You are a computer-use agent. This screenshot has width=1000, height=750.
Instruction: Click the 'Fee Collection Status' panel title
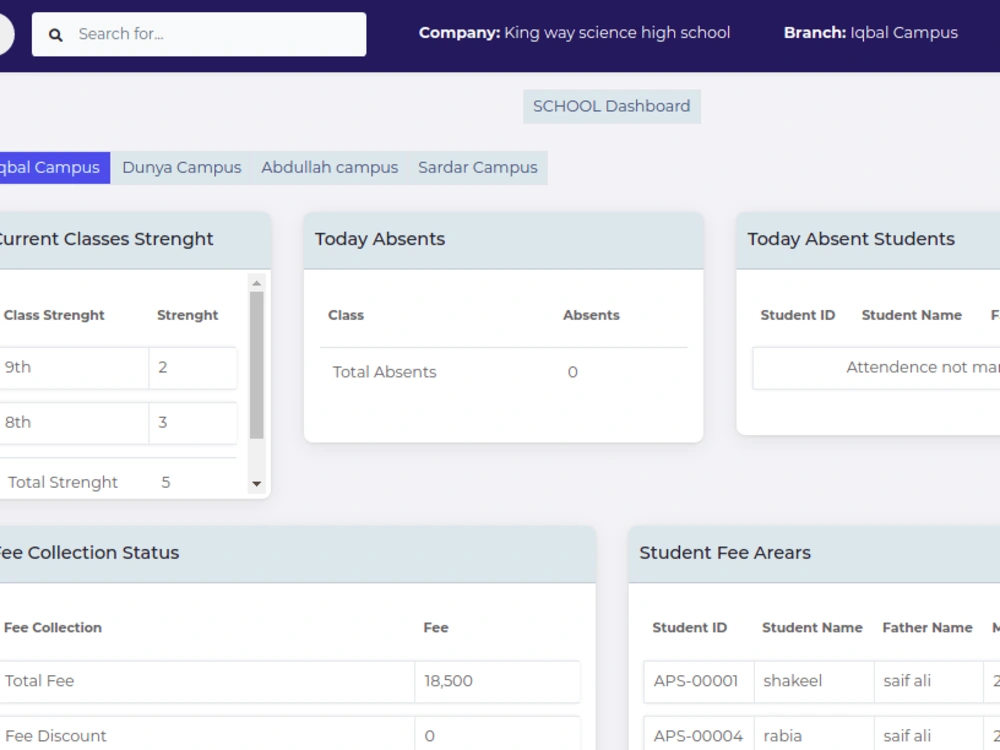coord(89,553)
